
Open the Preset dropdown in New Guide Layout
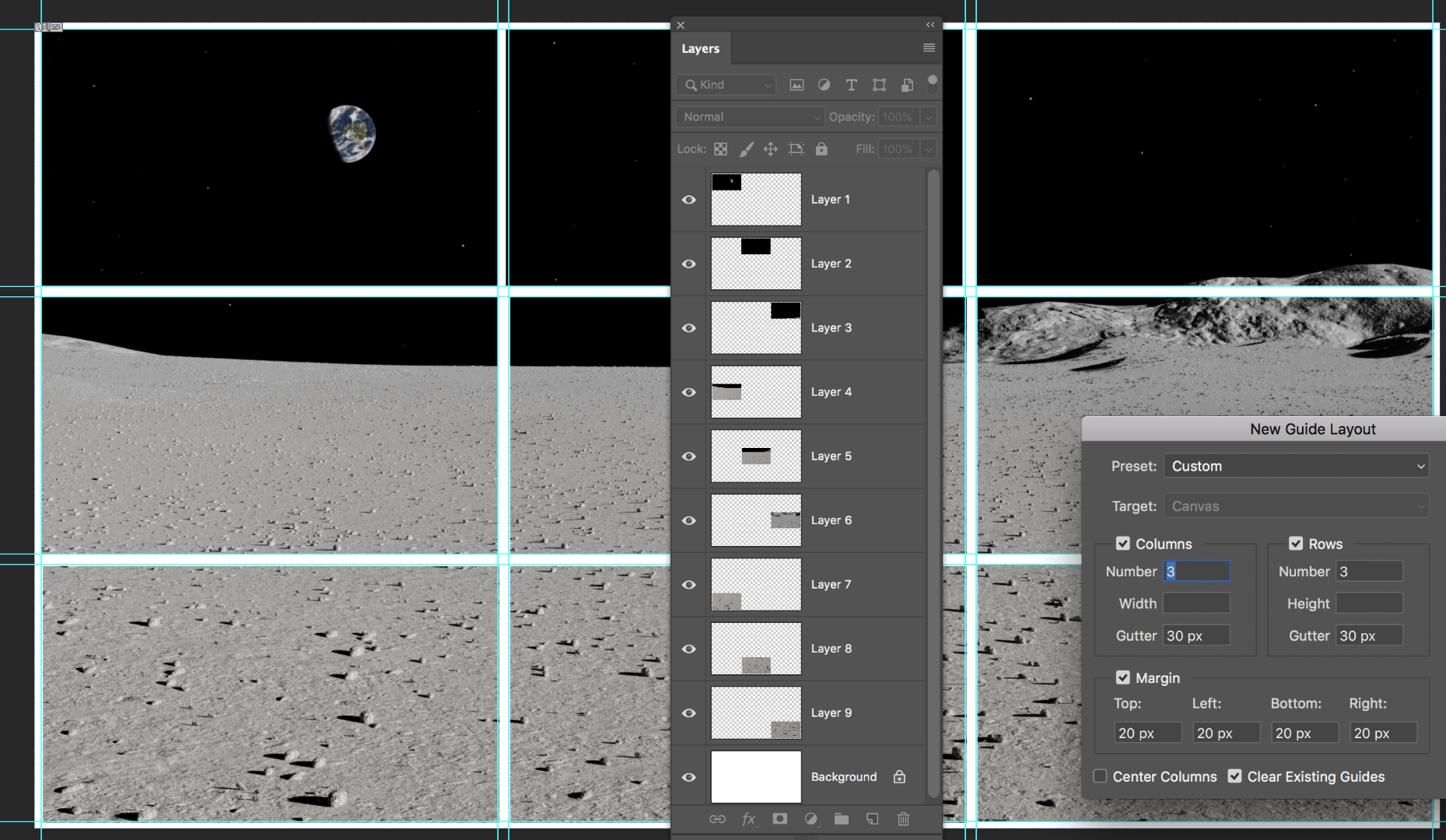(x=1296, y=465)
